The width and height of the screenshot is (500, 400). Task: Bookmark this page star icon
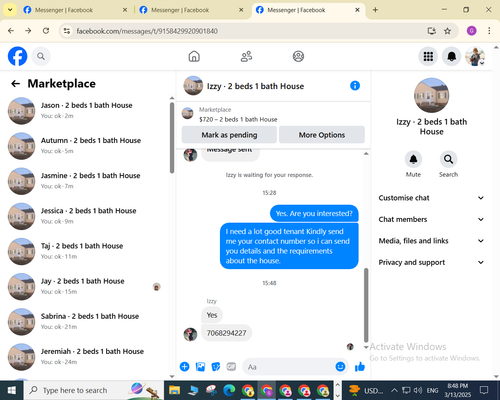pos(447,31)
